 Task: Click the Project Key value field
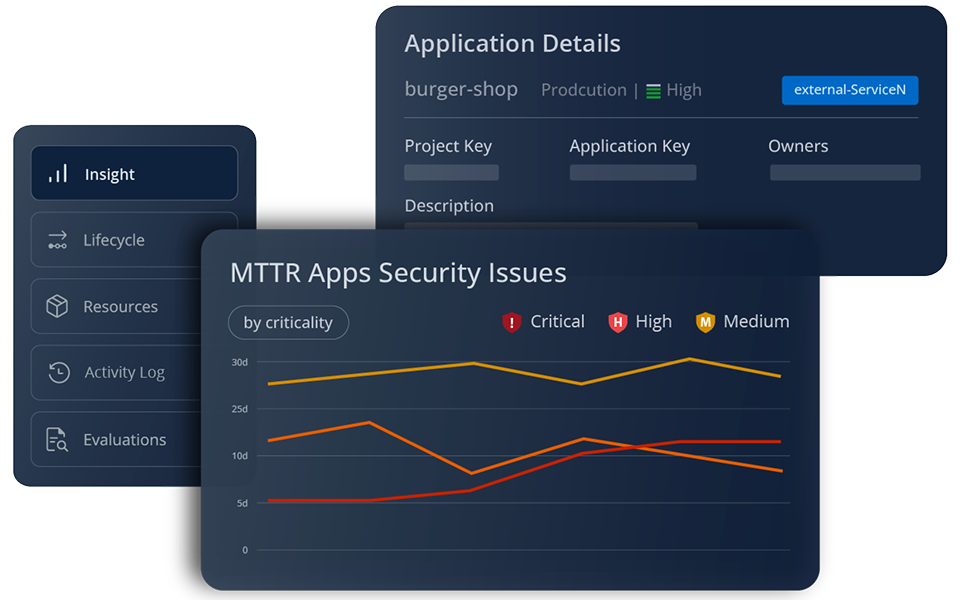click(451, 173)
